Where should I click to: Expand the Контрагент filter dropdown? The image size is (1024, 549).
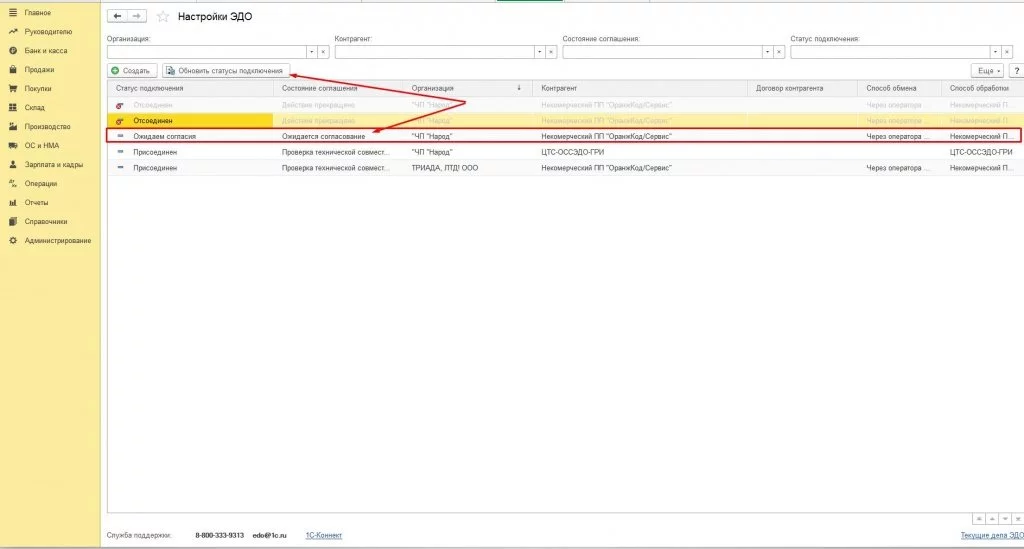coord(539,51)
